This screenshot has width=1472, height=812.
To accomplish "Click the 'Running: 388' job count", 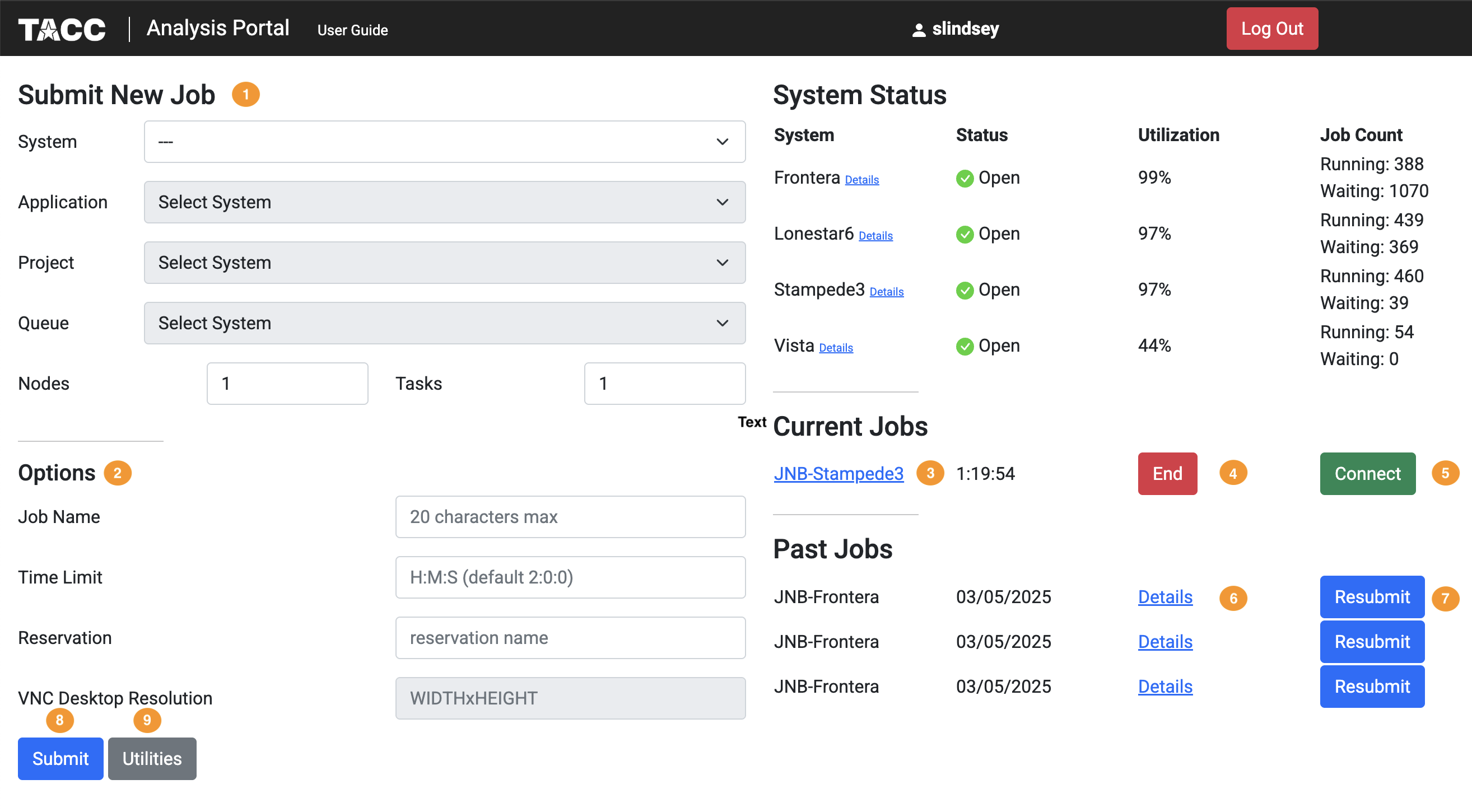I will click(1371, 165).
